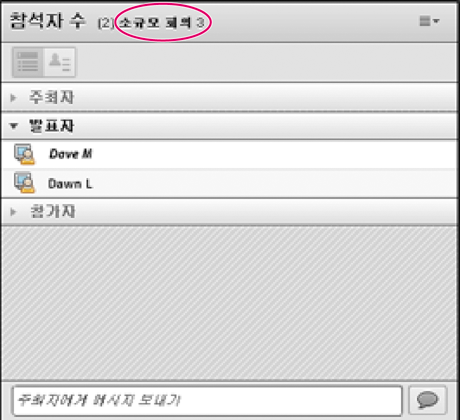Image resolution: width=460 pixels, height=420 pixels.
Task: Click the speech bubble send button
Action: tap(427, 400)
